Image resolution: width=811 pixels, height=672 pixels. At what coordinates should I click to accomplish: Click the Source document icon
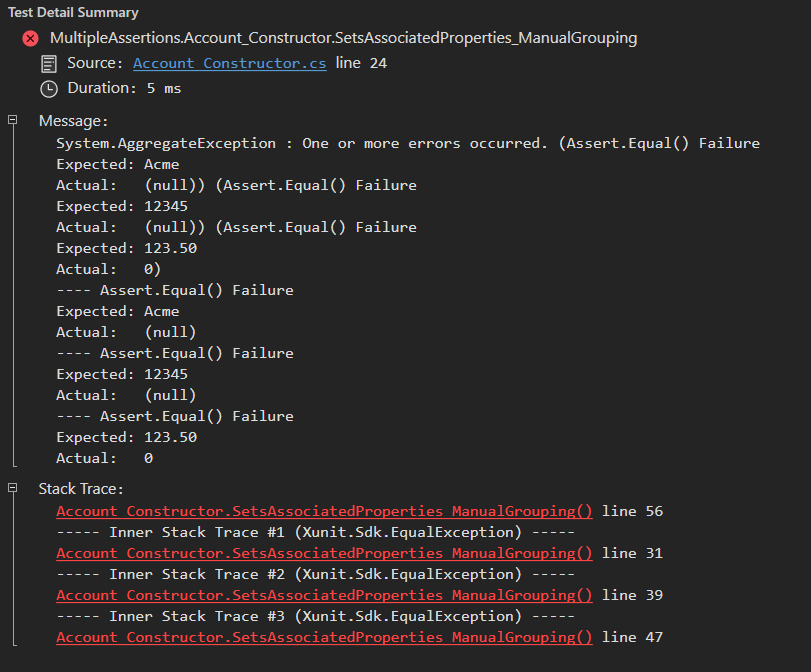49,64
